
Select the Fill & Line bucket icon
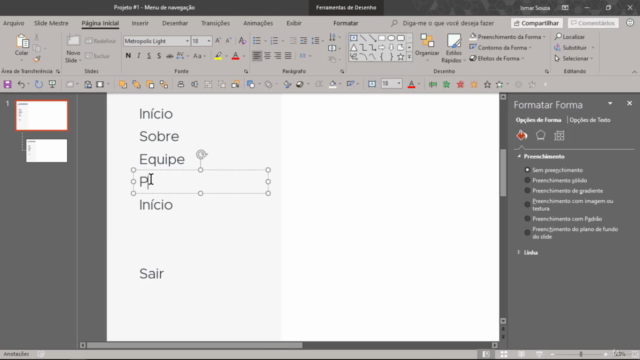coord(522,135)
